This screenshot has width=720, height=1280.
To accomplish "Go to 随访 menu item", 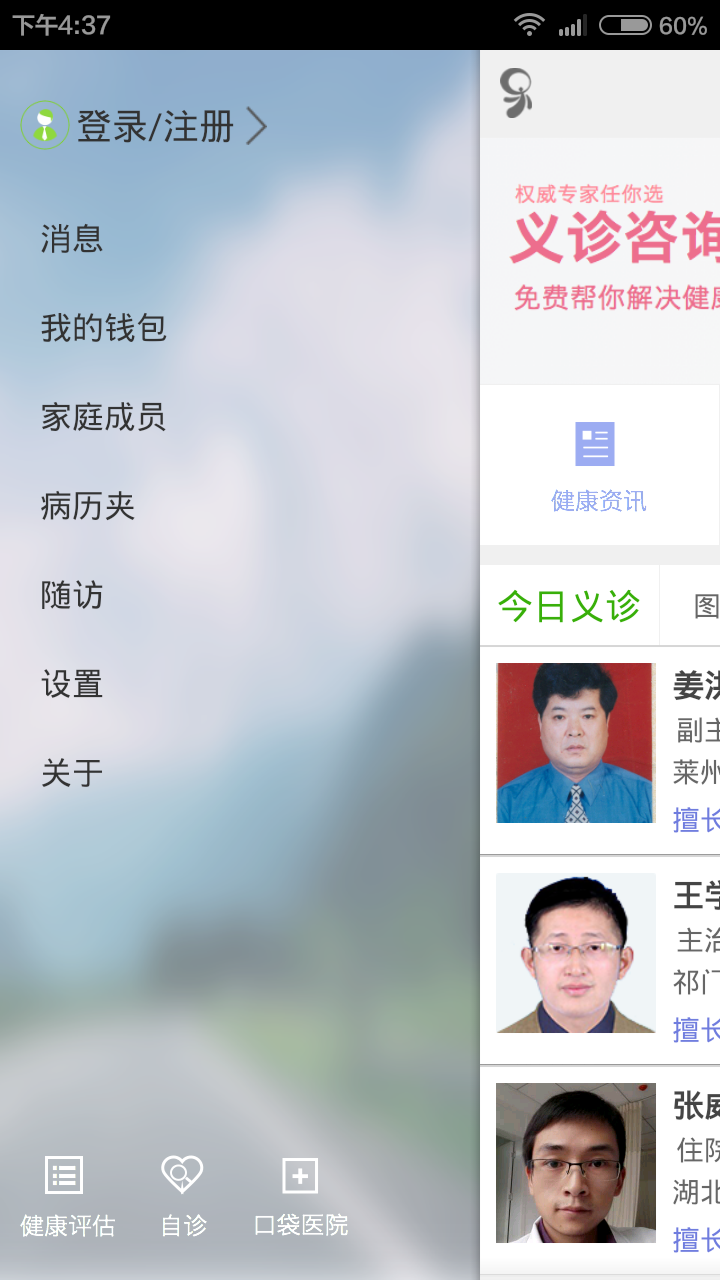I will pyautogui.click(x=72, y=595).
